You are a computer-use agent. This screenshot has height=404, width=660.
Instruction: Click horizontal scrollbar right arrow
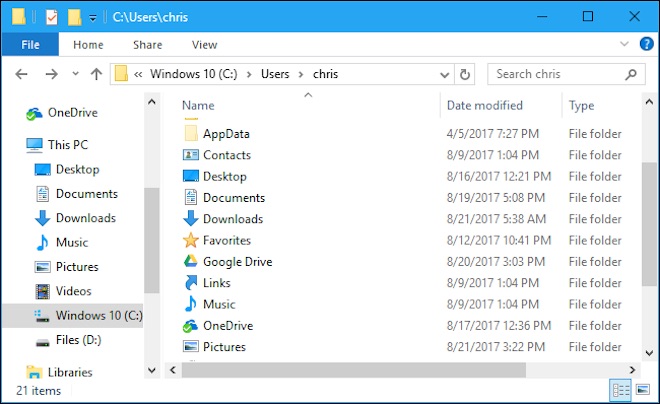click(x=632, y=370)
